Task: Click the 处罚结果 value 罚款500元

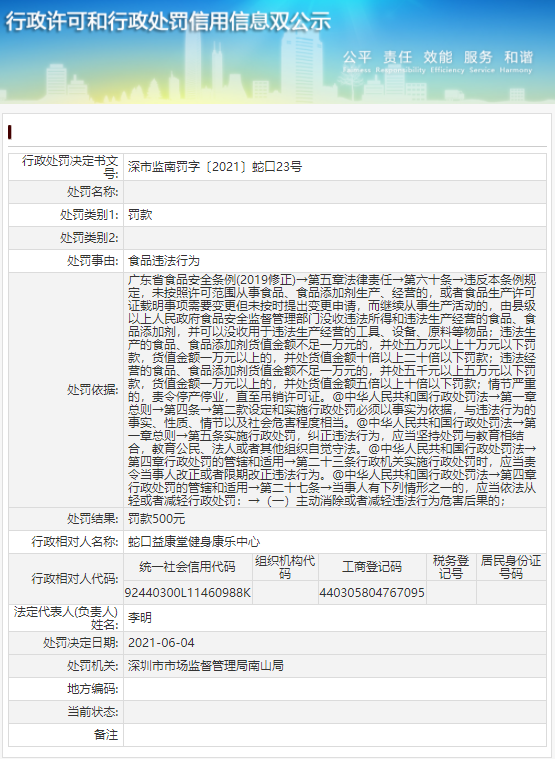Action: (157, 519)
